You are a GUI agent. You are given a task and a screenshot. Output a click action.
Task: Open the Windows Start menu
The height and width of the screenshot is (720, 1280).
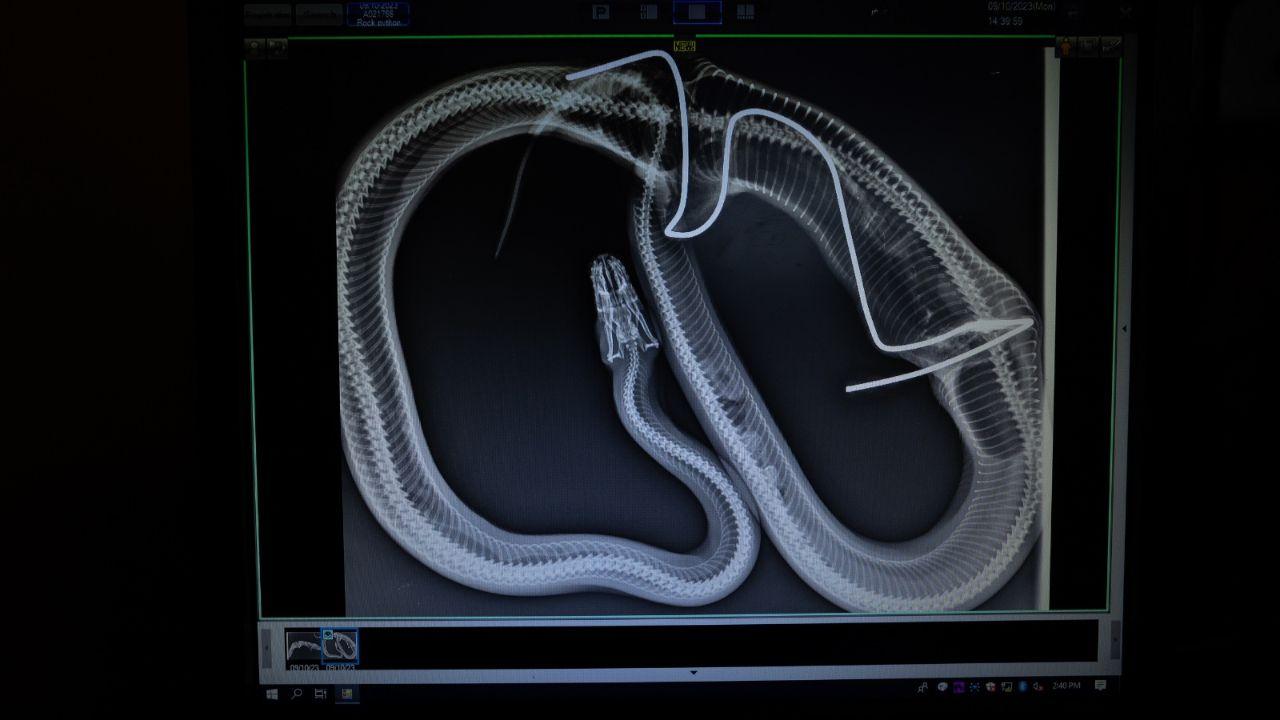[271, 693]
